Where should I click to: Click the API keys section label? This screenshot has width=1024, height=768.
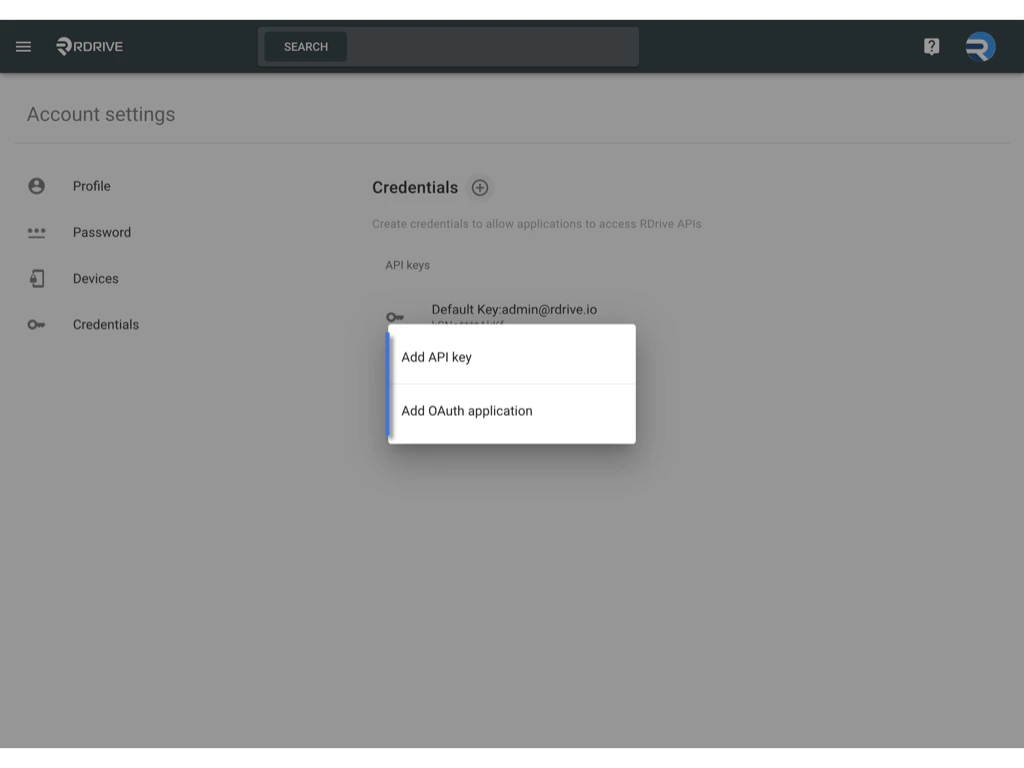pyautogui.click(x=407, y=264)
